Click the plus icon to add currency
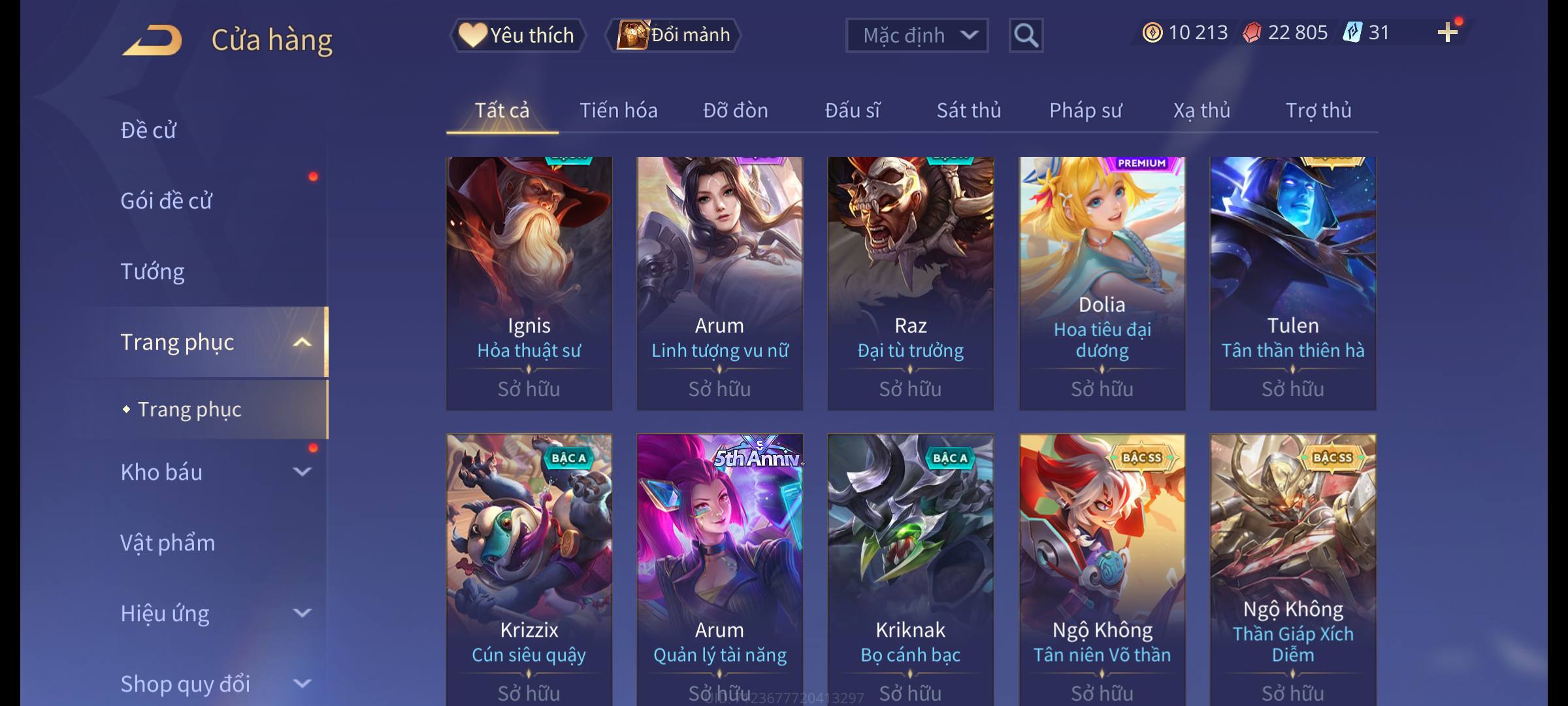This screenshot has height=706, width=1568. (1448, 33)
